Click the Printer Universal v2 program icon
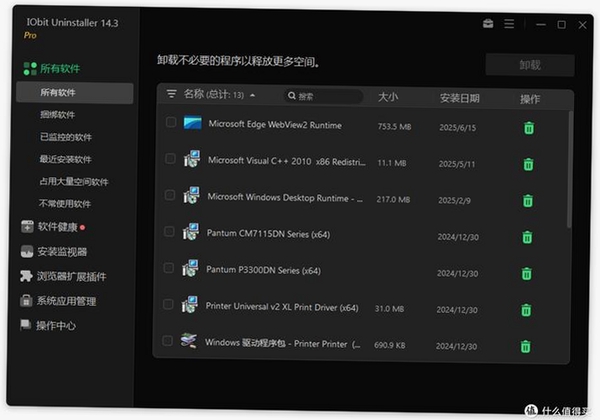600x420 pixels. [x=189, y=304]
